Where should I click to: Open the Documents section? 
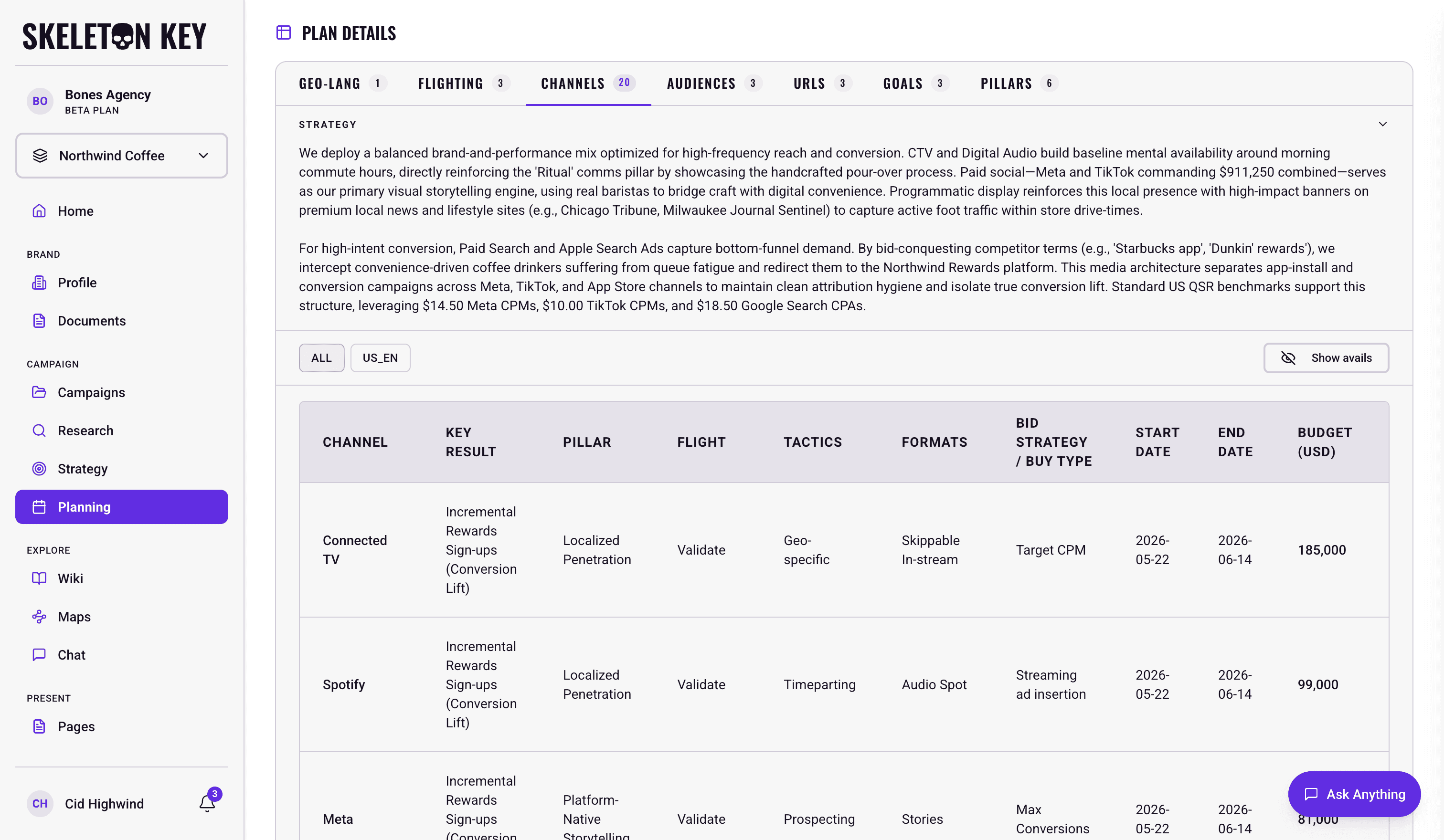(x=121, y=321)
